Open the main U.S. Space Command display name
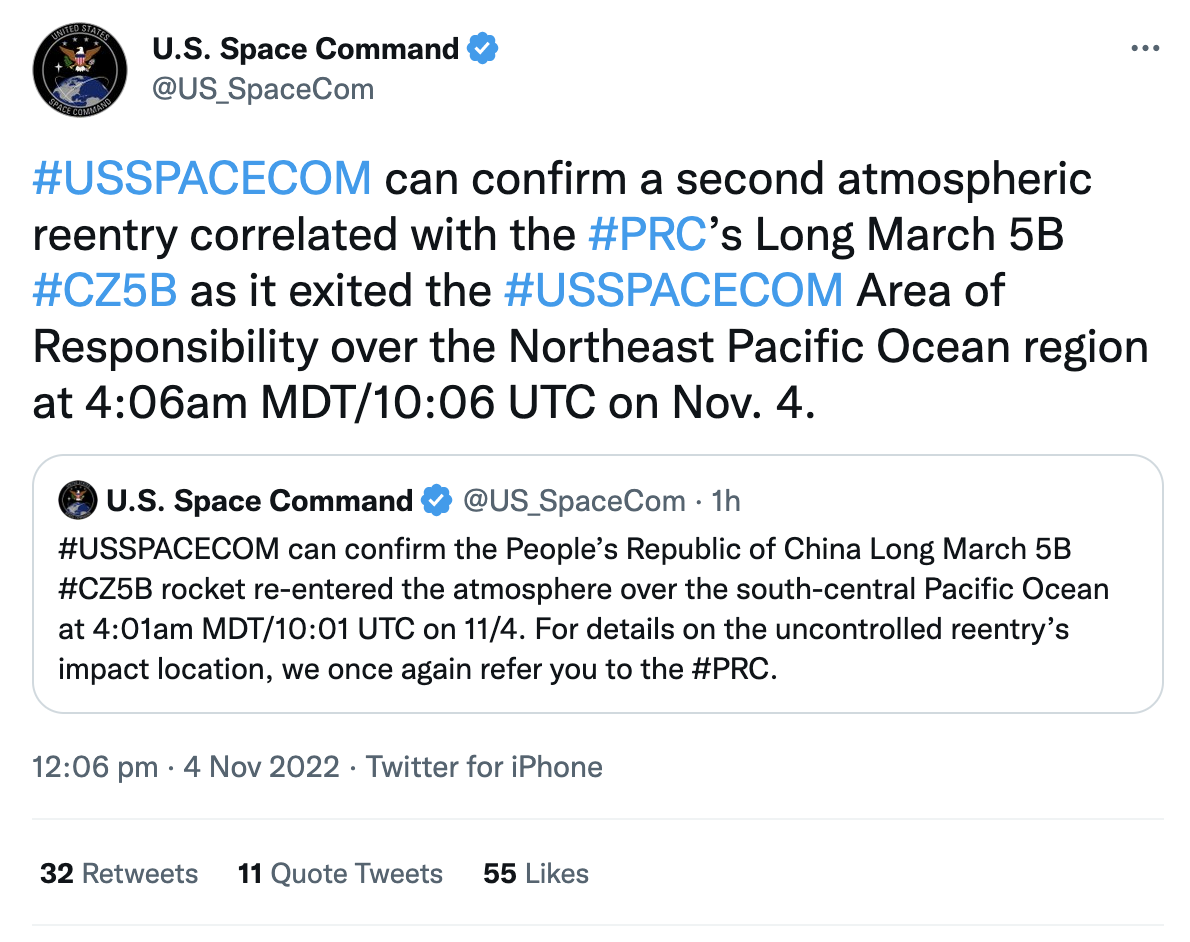Image resolution: width=1190 pixels, height=942 pixels. coord(305,49)
